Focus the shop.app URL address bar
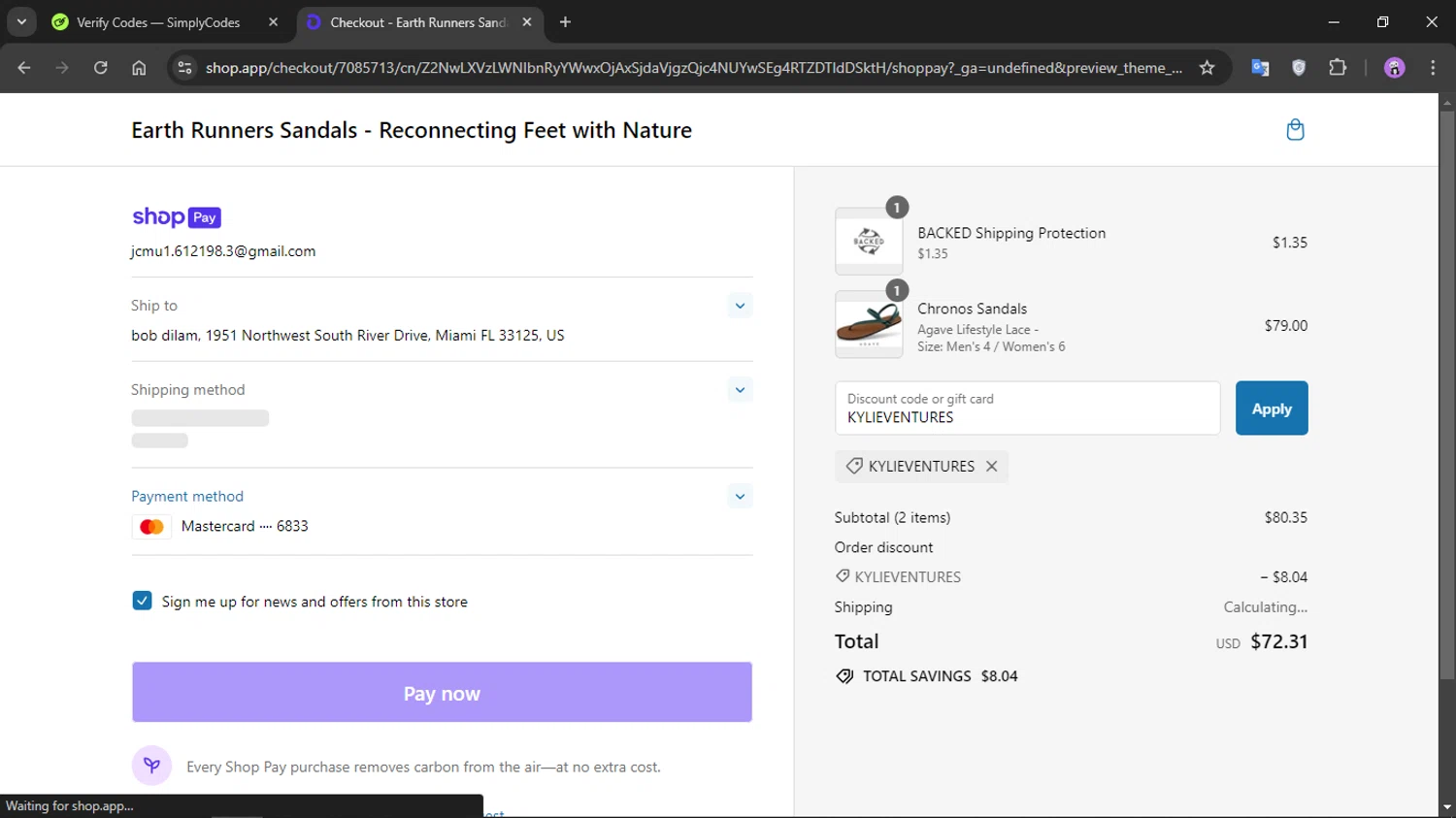Image resolution: width=1456 pixels, height=818 pixels. (x=694, y=68)
